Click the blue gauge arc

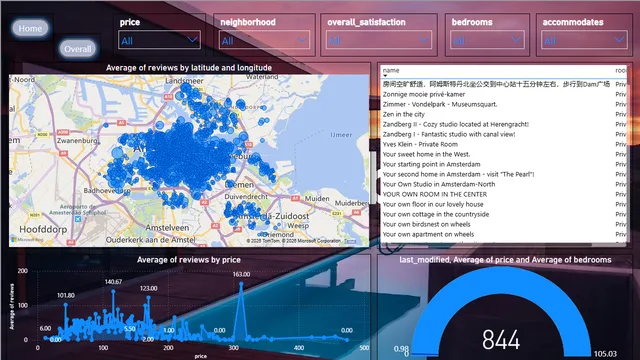pos(501,281)
